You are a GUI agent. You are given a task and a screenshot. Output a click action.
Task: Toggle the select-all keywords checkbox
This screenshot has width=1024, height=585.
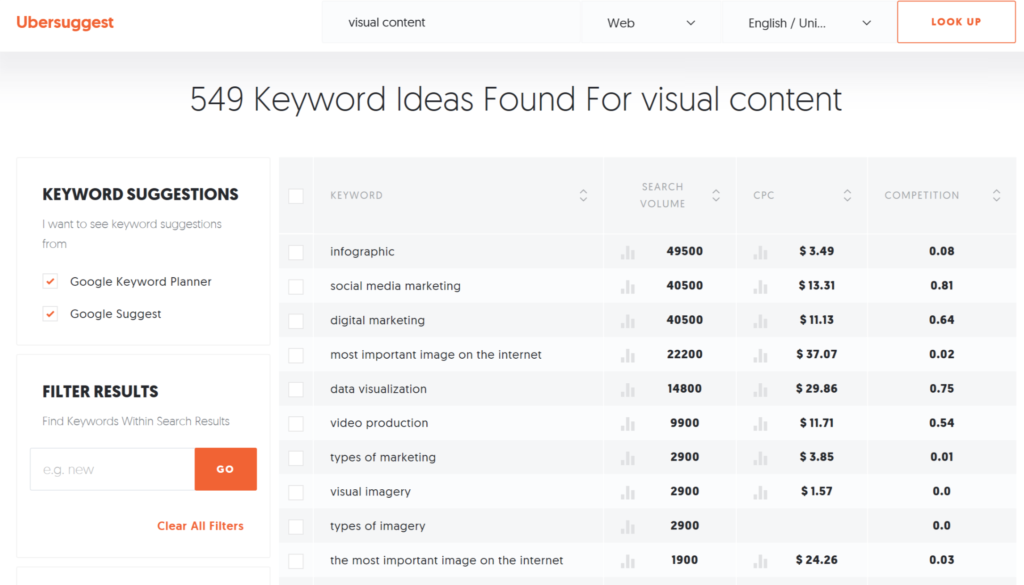coord(296,196)
